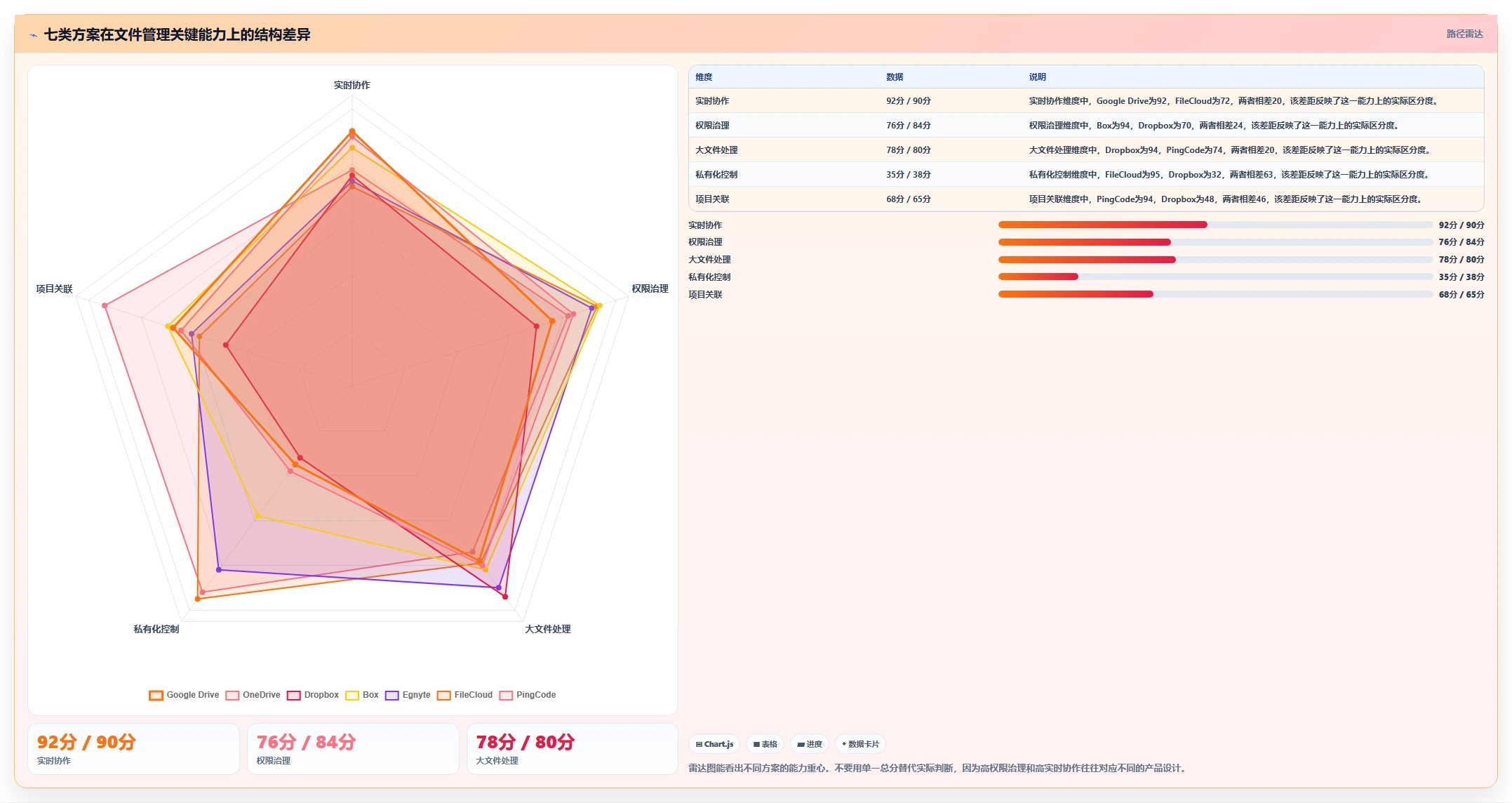Click PingCode's outermost point on 项目关联 axis
Viewport: 1512px width, 803px height.
105,305
